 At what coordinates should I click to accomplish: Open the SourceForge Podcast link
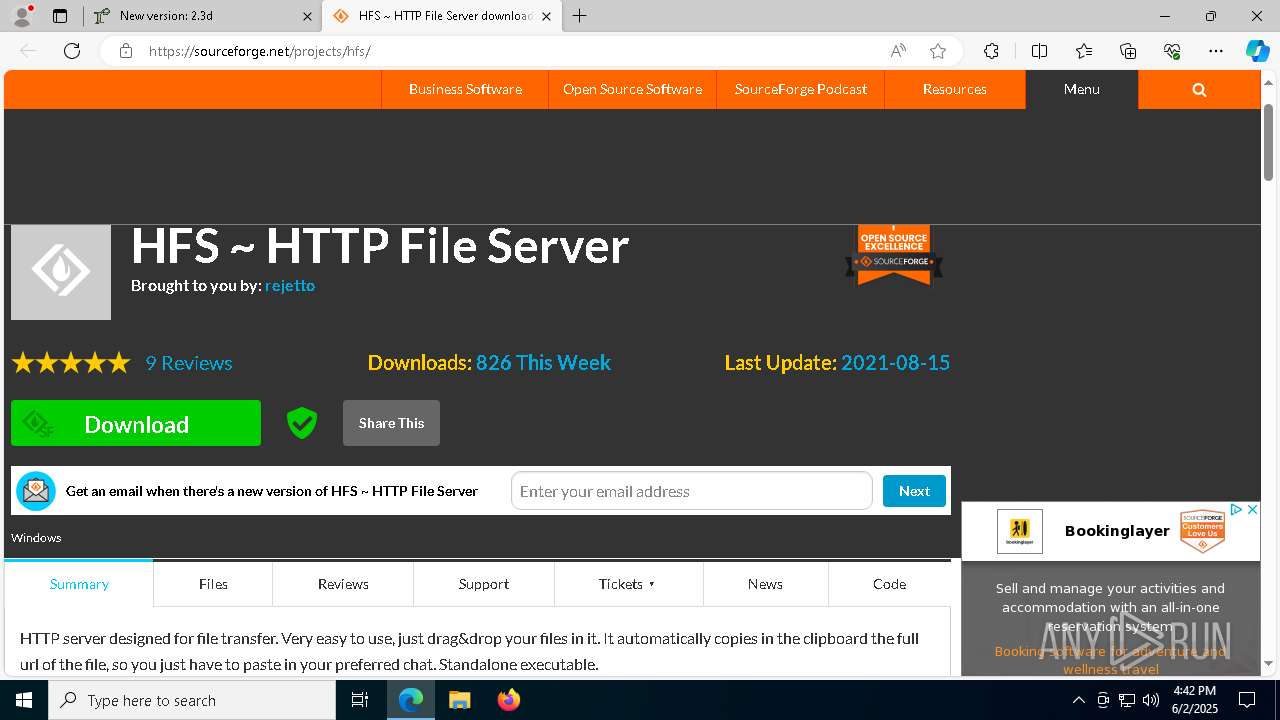(x=801, y=89)
